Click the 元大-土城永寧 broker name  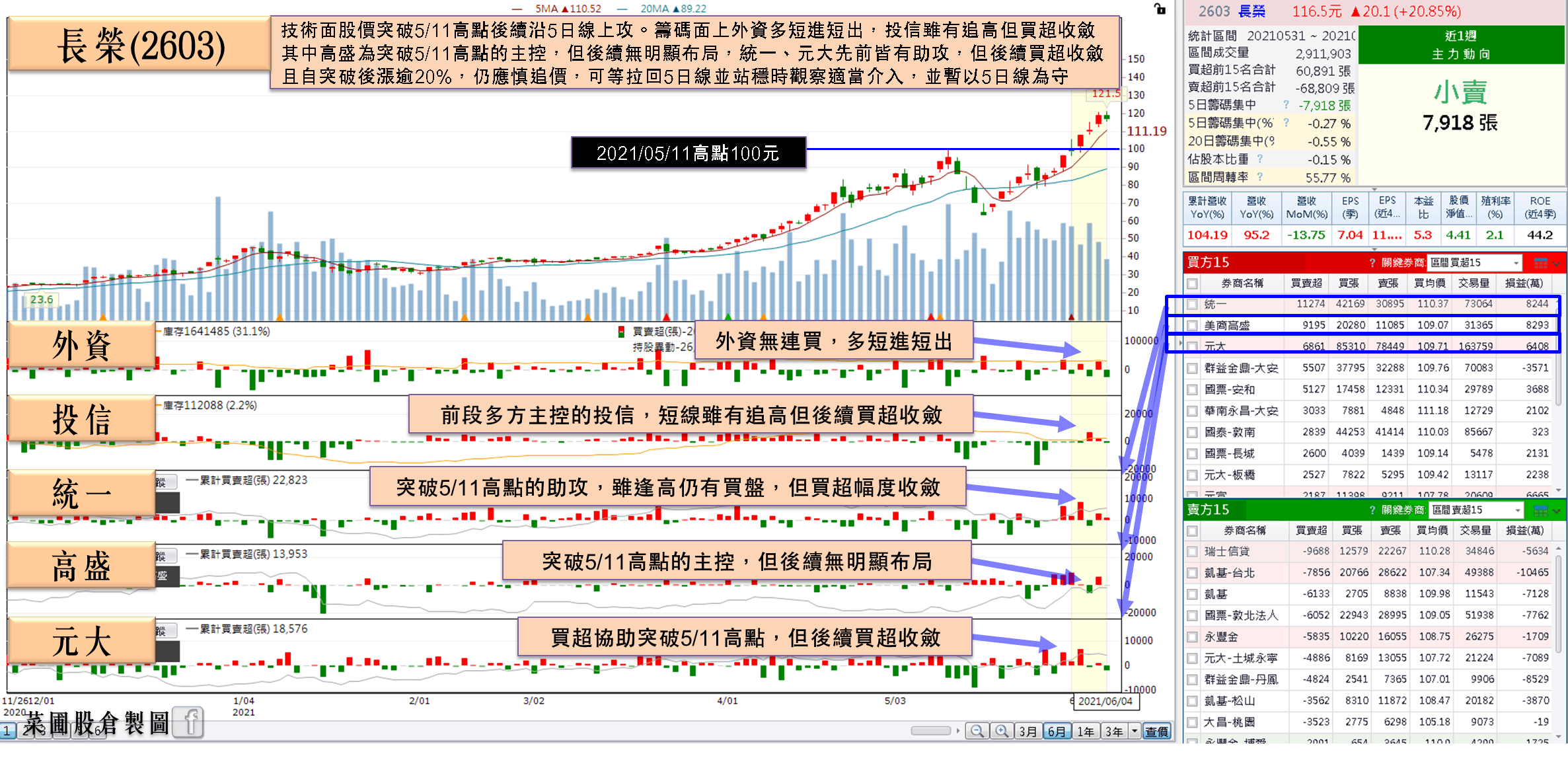(x=1241, y=658)
